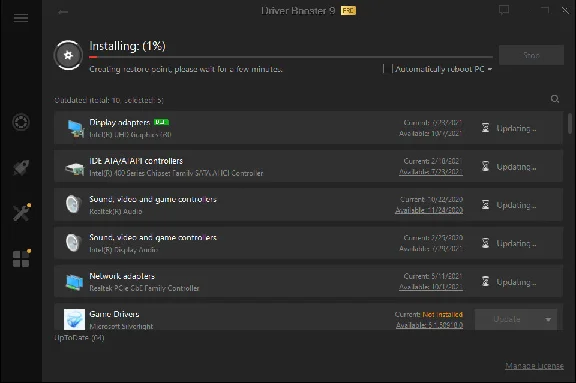Select Intel(R) Display Audio device name
The height and width of the screenshot is (383, 576).
point(123,250)
